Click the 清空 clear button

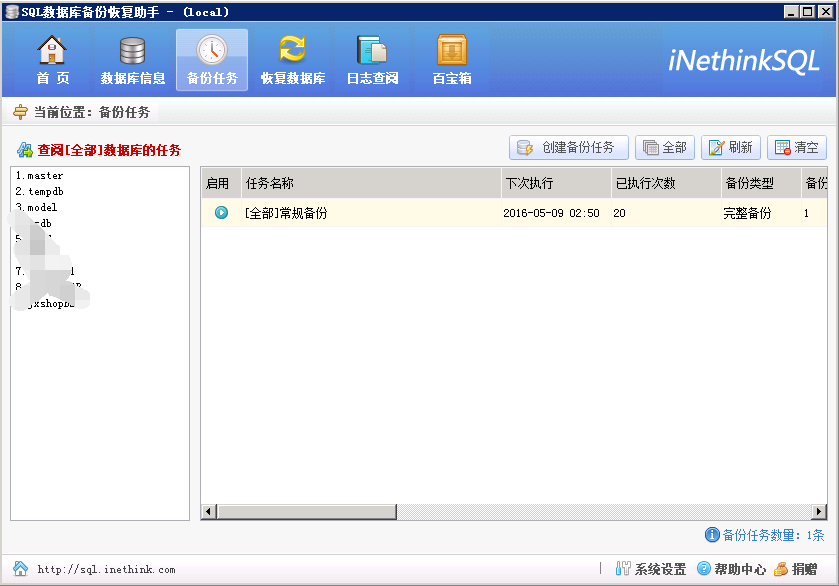pos(797,148)
